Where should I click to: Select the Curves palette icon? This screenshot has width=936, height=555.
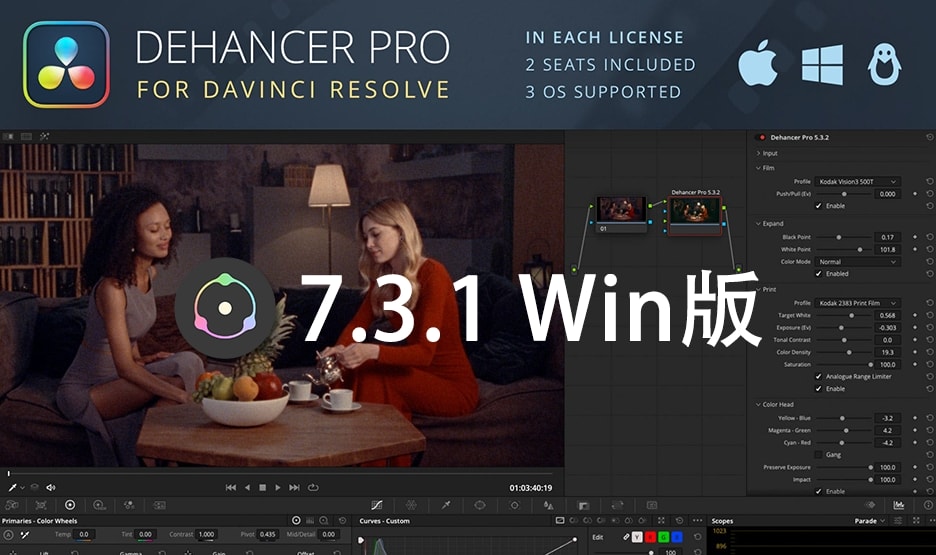click(x=377, y=505)
